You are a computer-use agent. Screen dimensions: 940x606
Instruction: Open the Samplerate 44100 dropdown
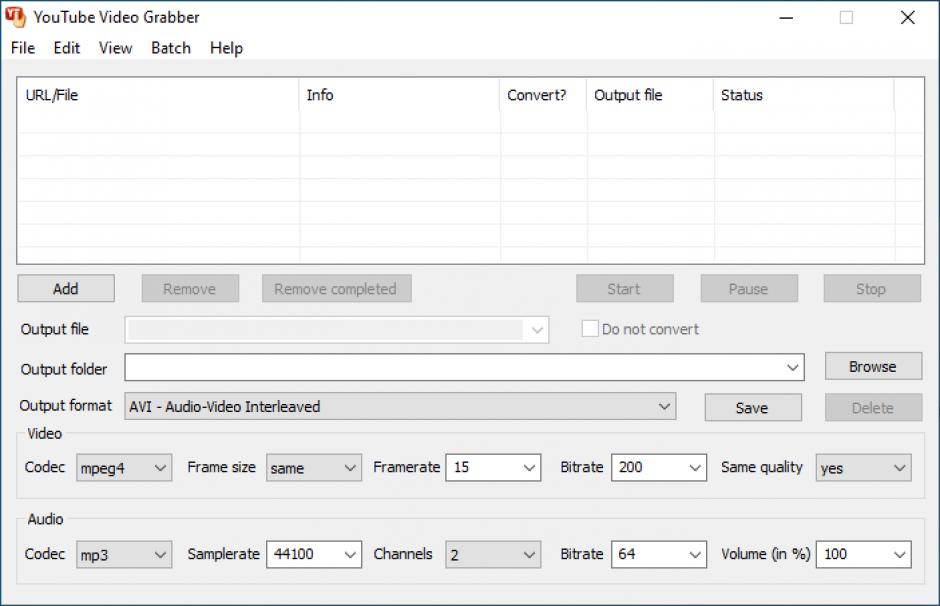(314, 554)
